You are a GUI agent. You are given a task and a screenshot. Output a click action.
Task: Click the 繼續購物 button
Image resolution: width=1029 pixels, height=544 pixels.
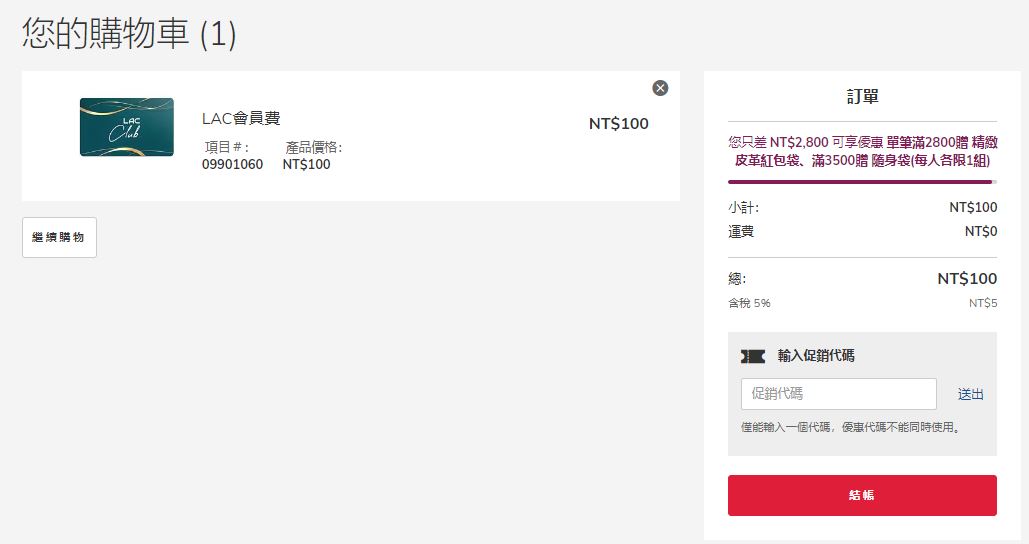tap(59, 238)
